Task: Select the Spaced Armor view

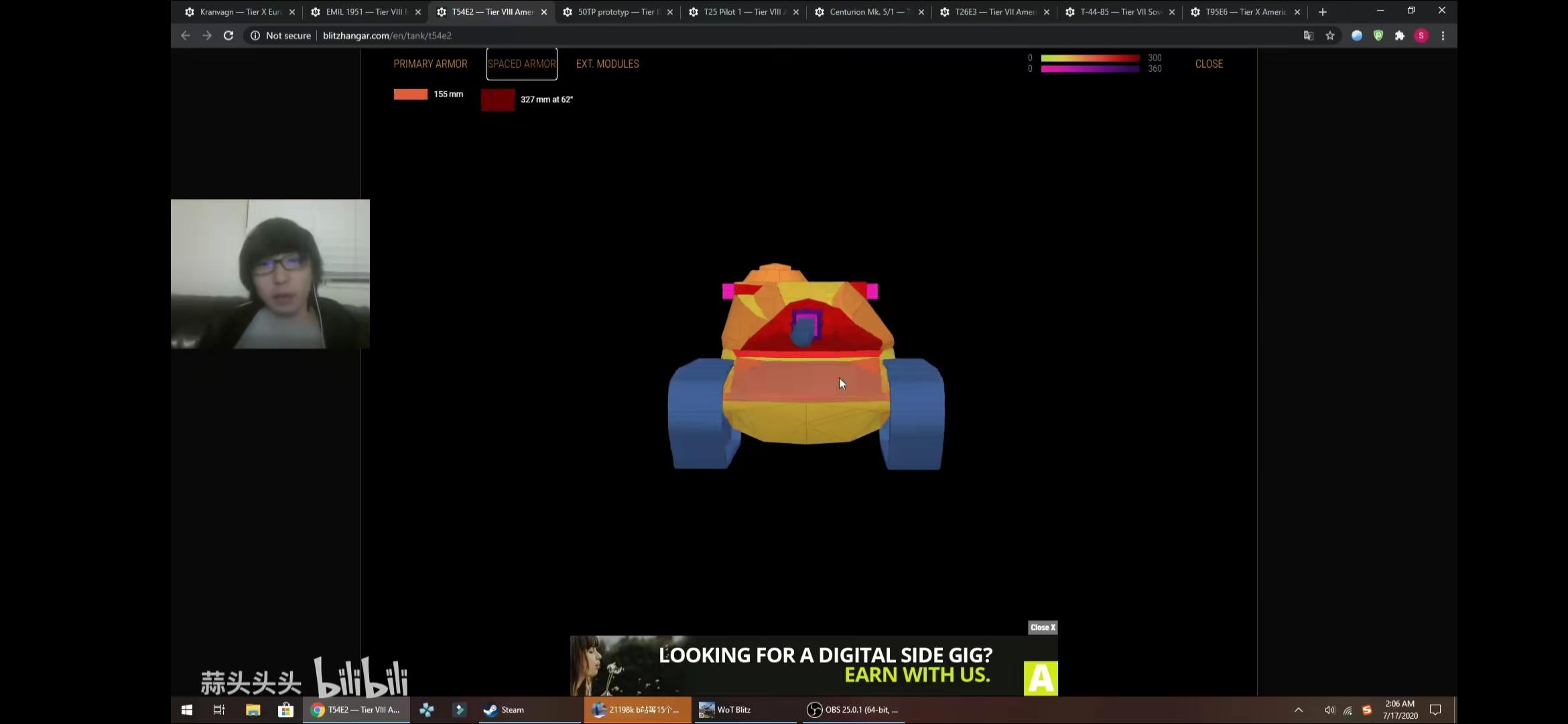Action: [x=522, y=64]
